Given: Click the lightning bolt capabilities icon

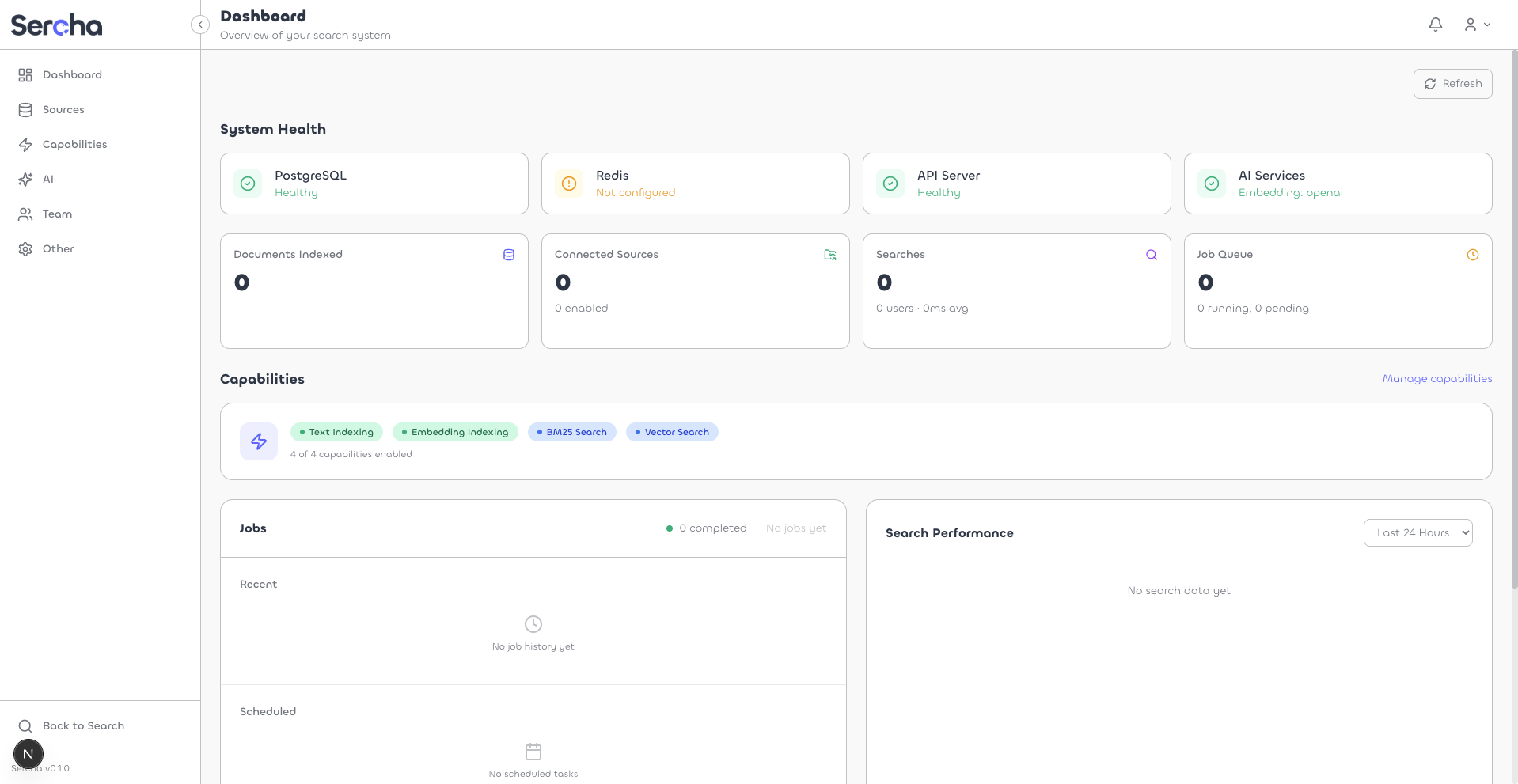Looking at the screenshot, I should pyautogui.click(x=259, y=441).
